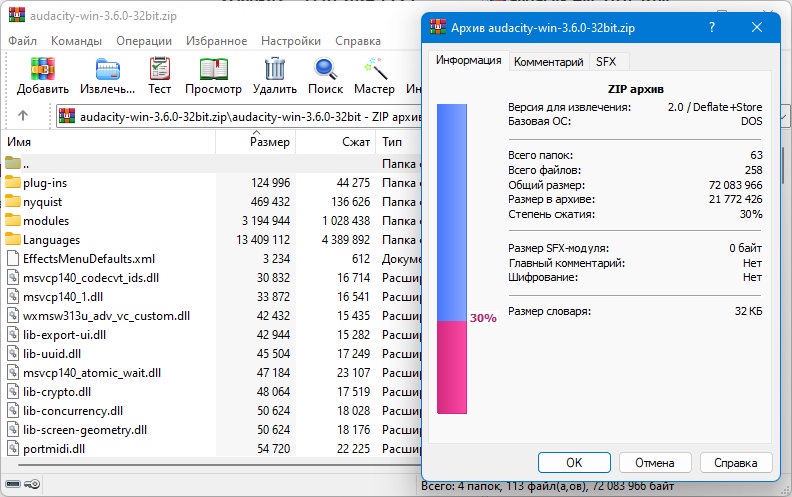Click the size value 13 409 112
Viewport: 792px width, 497px height.
[263, 239]
